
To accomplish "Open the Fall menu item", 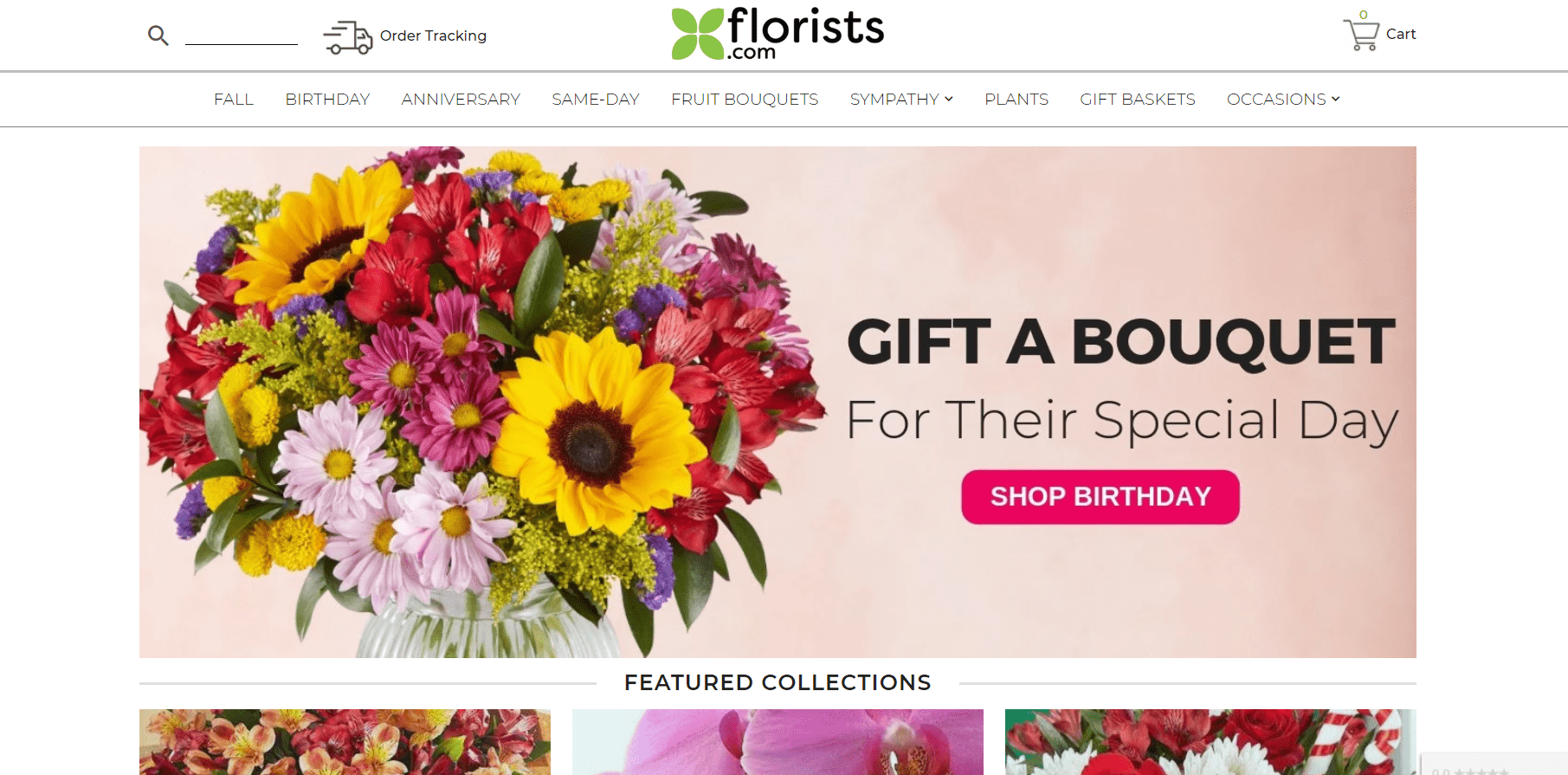I will click(x=234, y=100).
